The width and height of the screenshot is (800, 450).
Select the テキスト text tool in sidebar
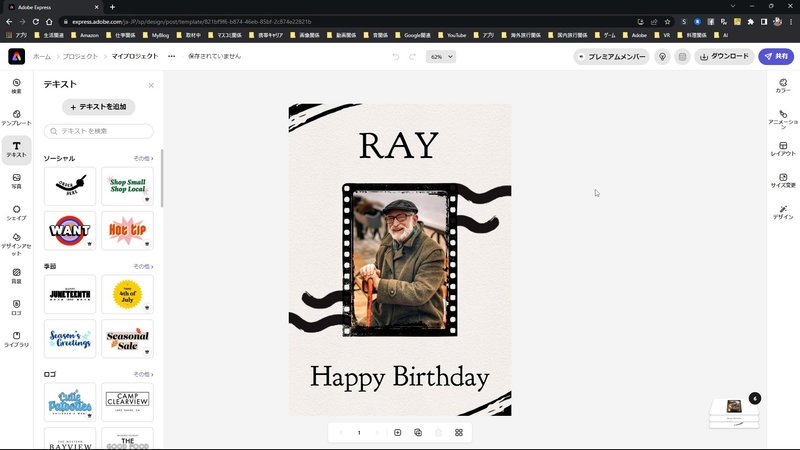click(x=16, y=149)
